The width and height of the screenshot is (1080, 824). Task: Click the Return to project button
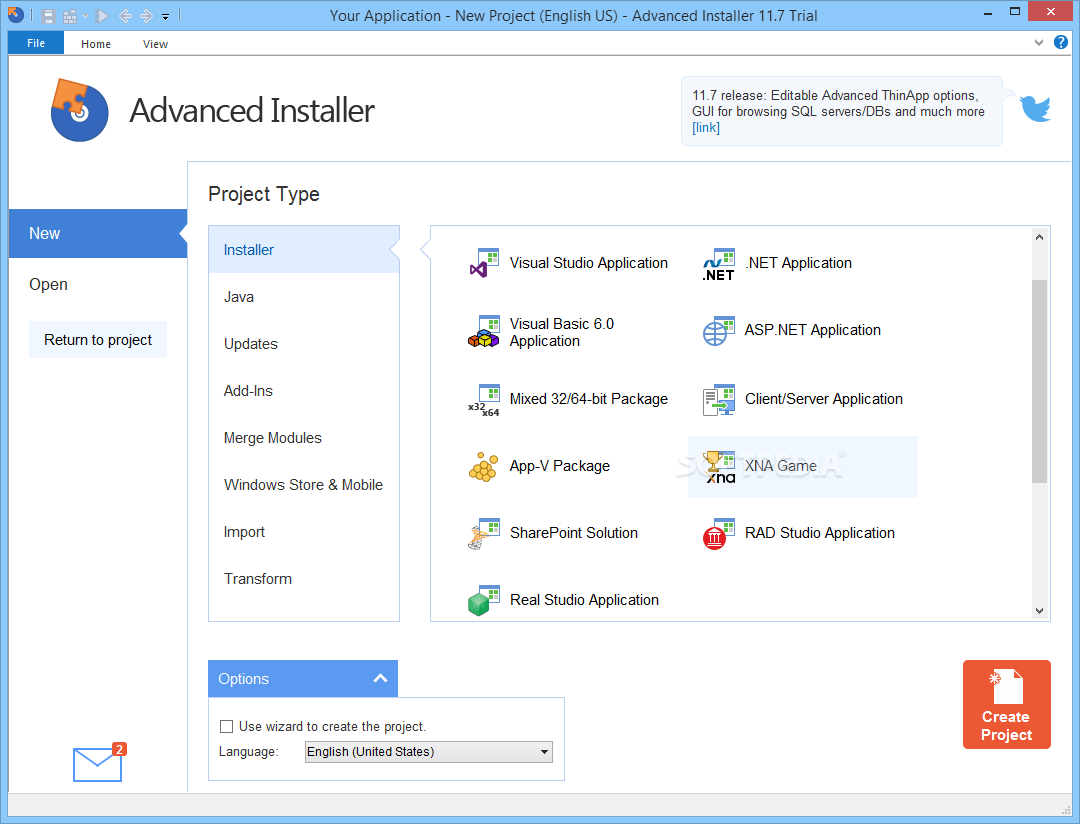tap(98, 340)
